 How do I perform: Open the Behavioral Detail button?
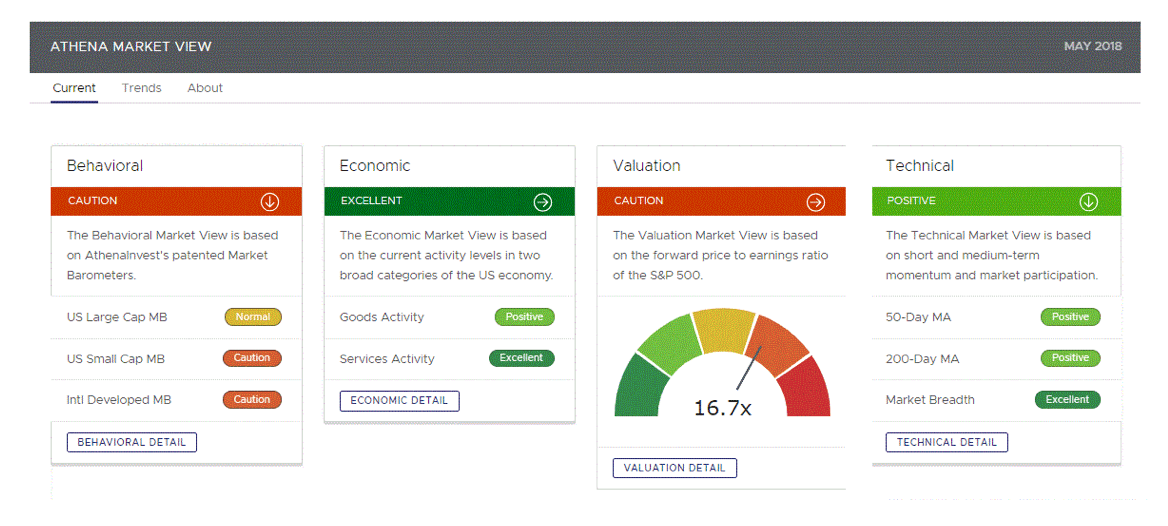(x=132, y=442)
